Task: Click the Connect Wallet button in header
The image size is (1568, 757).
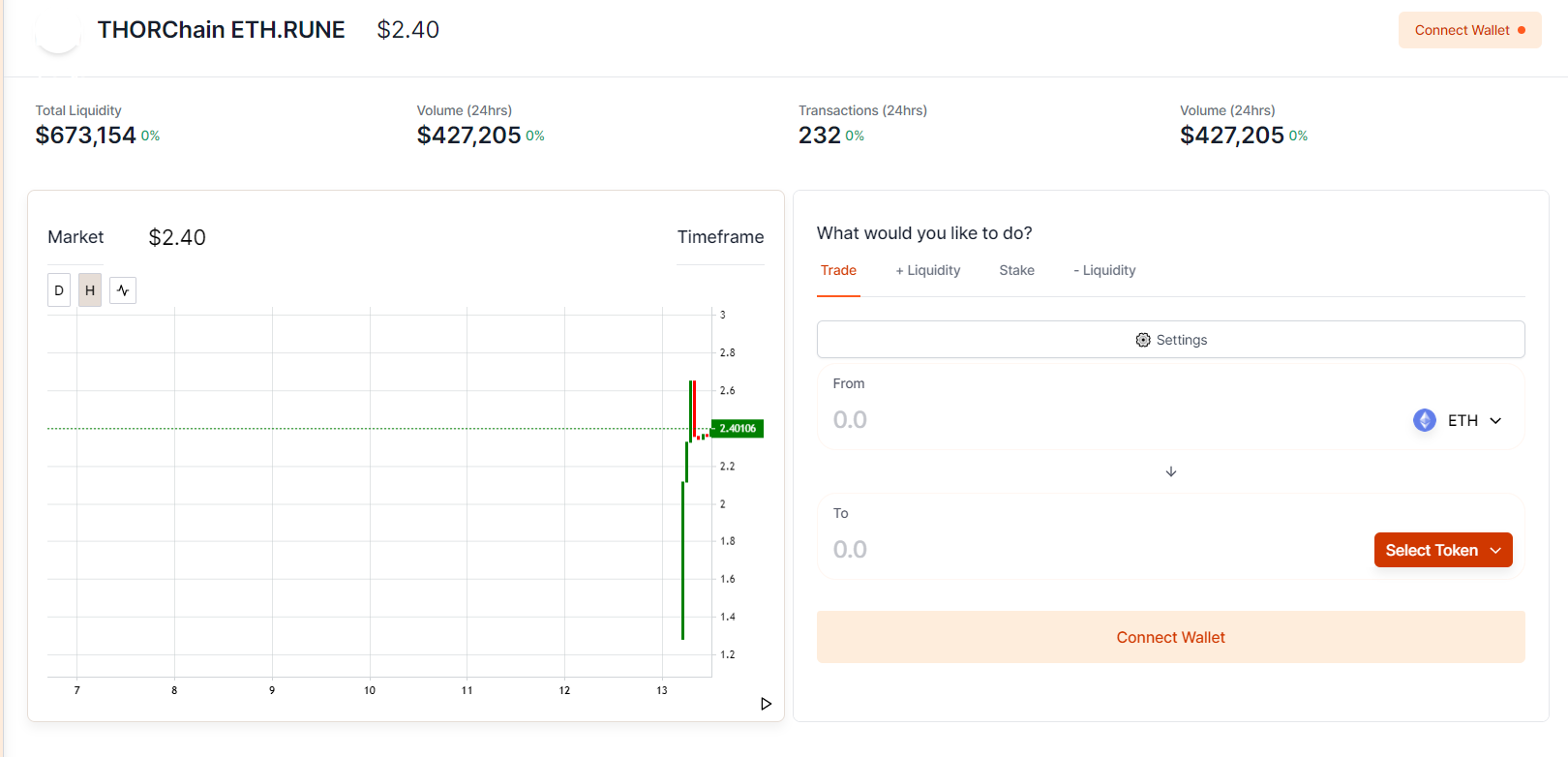Action: click(x=1469, y=30)
